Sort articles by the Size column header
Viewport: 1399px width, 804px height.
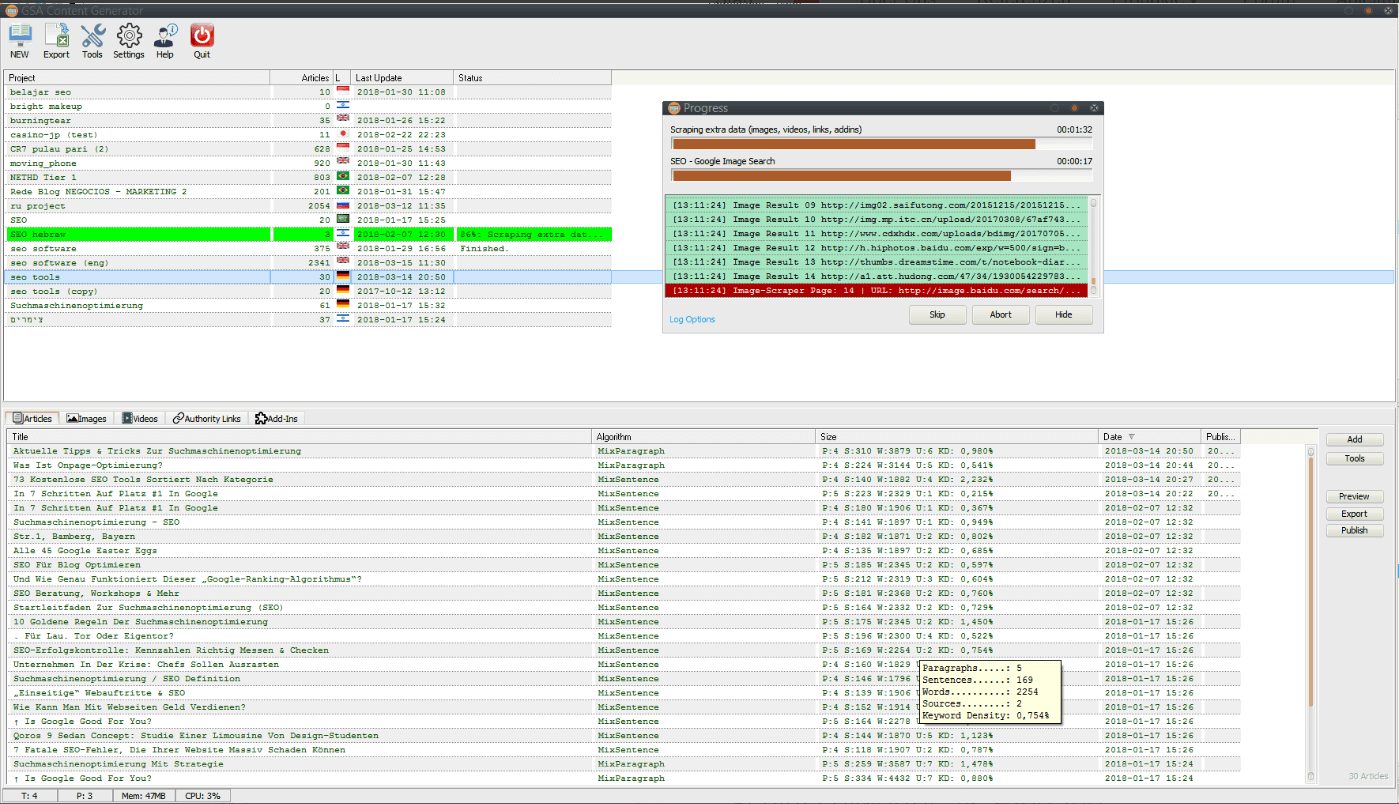pos(958,436)
